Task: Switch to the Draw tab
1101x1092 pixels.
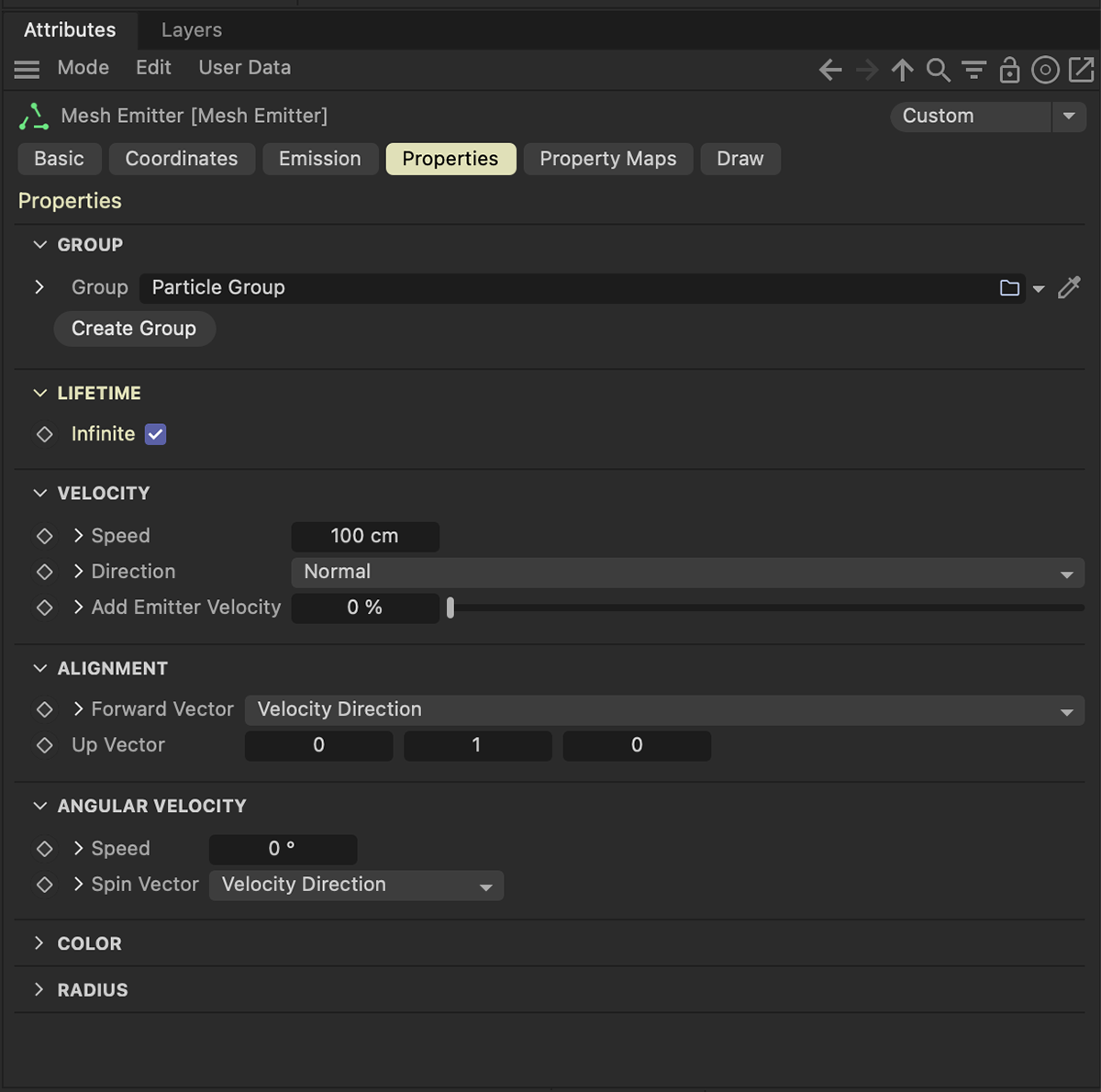Action: (x=740, y=159)
